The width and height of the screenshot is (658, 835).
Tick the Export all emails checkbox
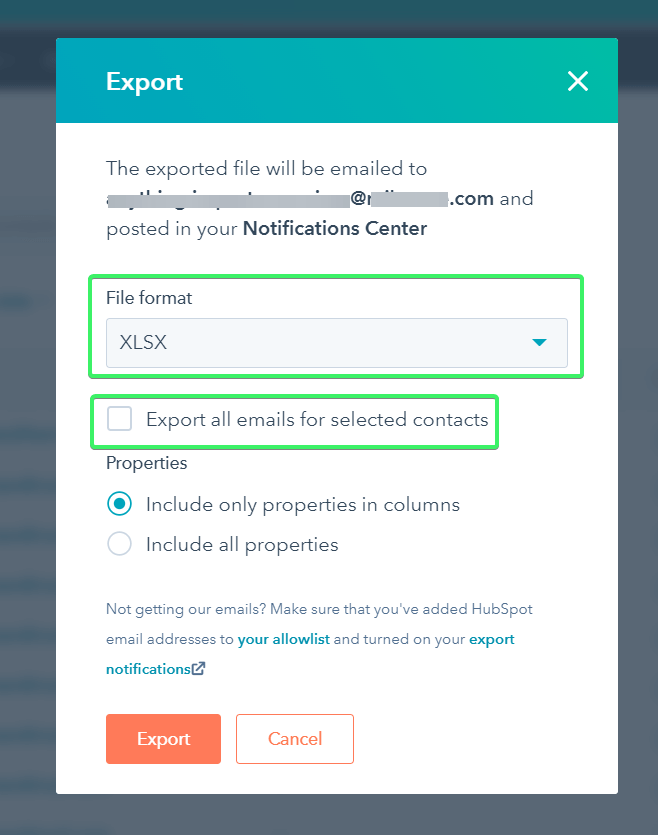119,418
